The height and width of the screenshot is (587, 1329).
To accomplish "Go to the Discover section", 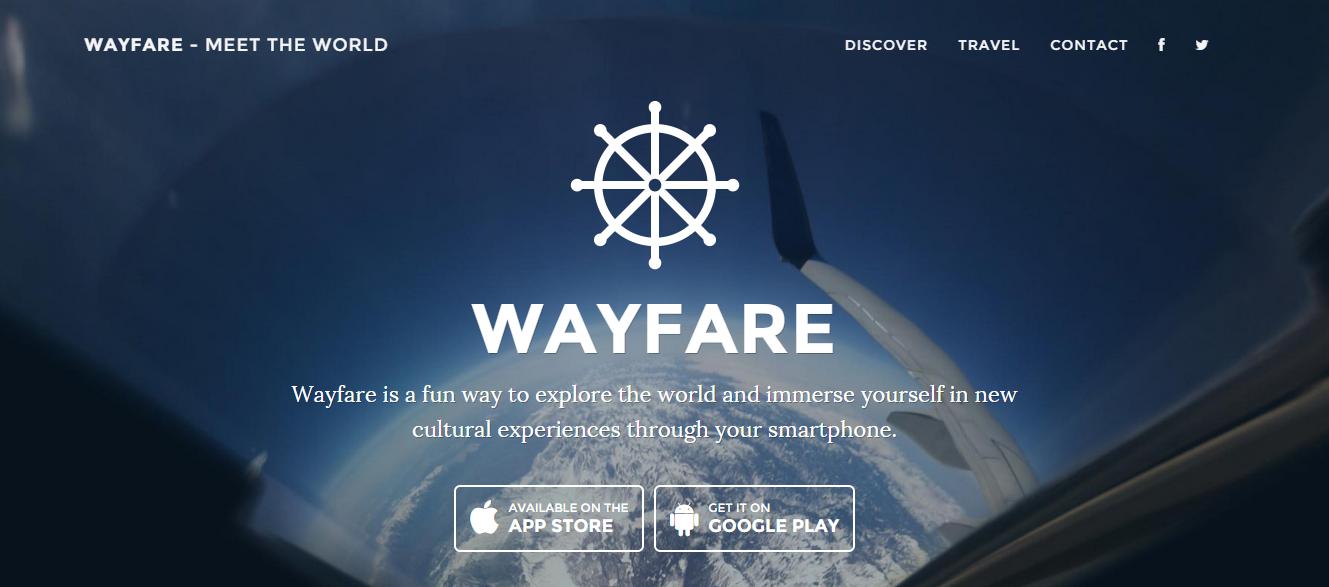I will click(x=886, y=45).
